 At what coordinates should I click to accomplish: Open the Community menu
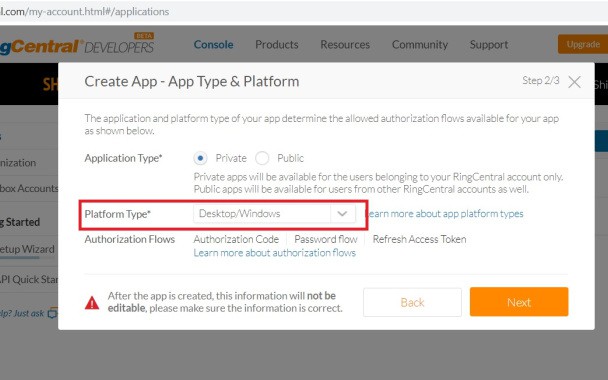click(x=420, y=45)
